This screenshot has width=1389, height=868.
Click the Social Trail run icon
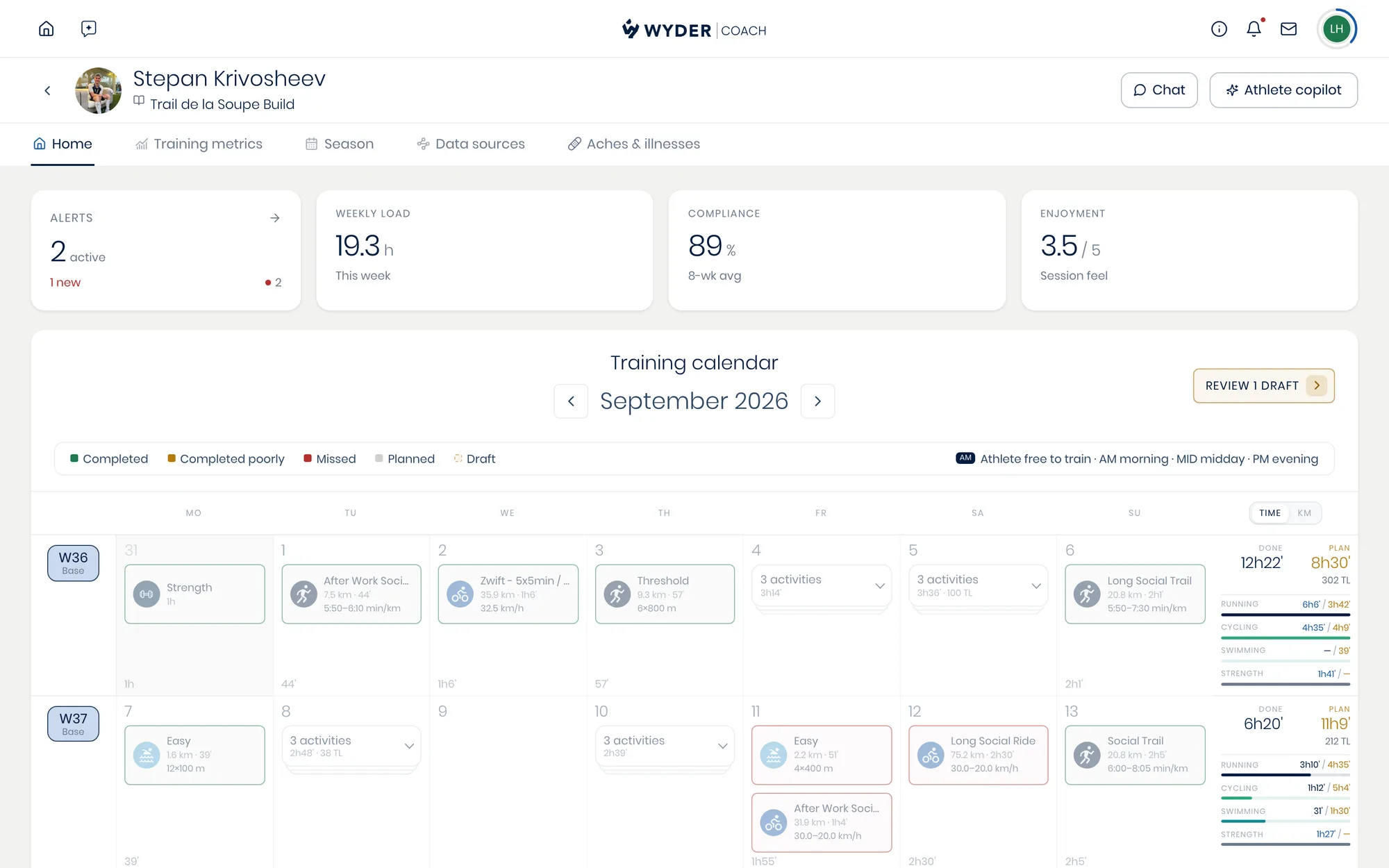coord(1087,755)
